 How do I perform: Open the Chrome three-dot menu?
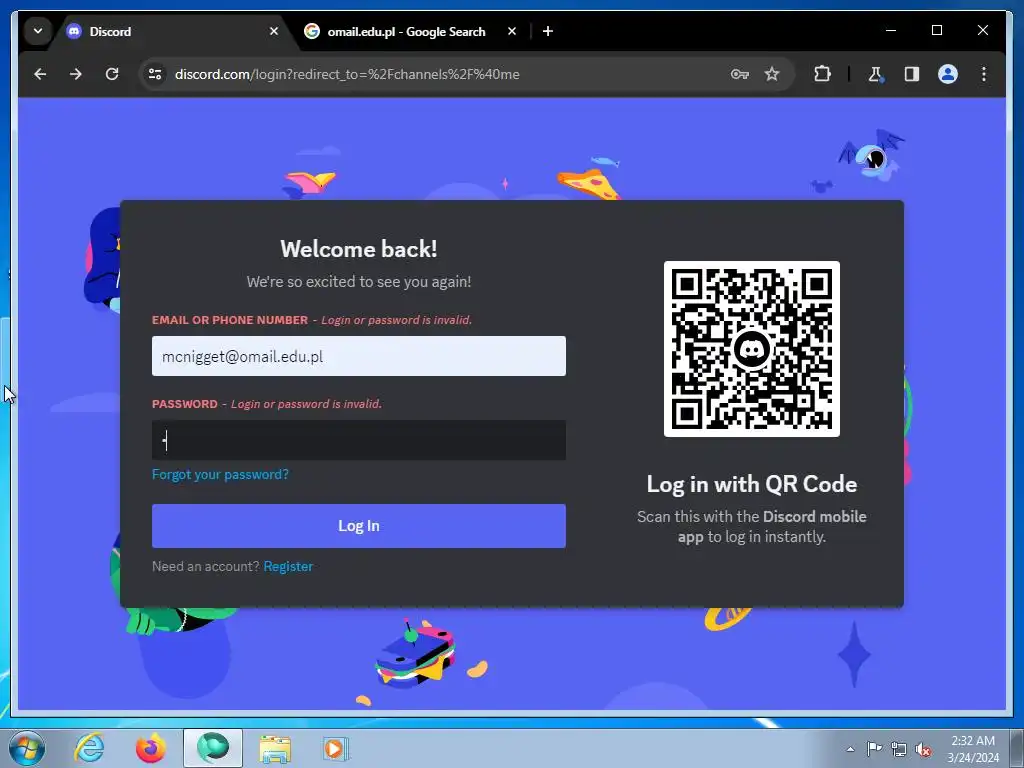pos(984,74)
